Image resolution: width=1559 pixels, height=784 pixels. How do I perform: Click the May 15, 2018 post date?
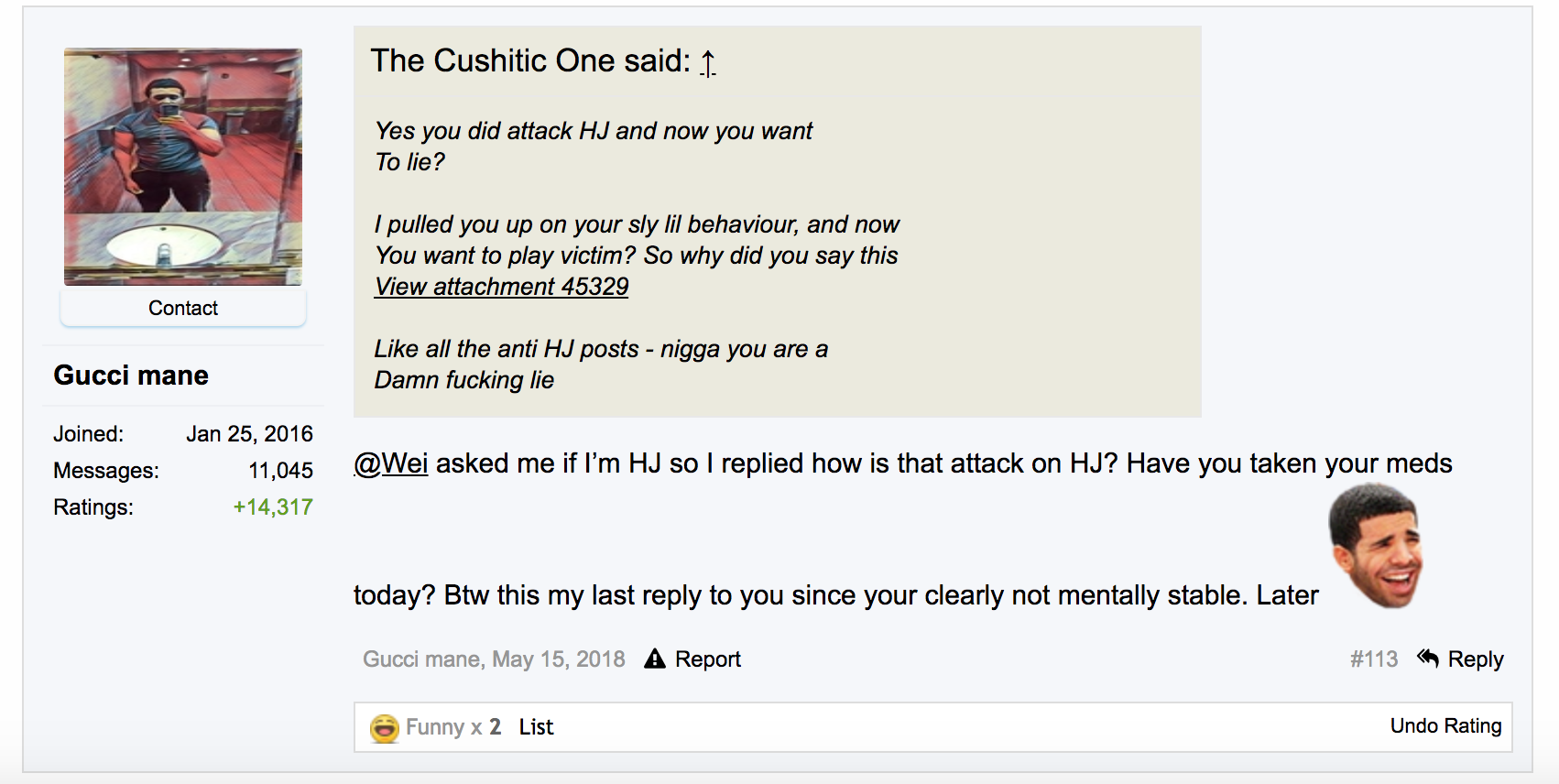[x=558, y=659]
